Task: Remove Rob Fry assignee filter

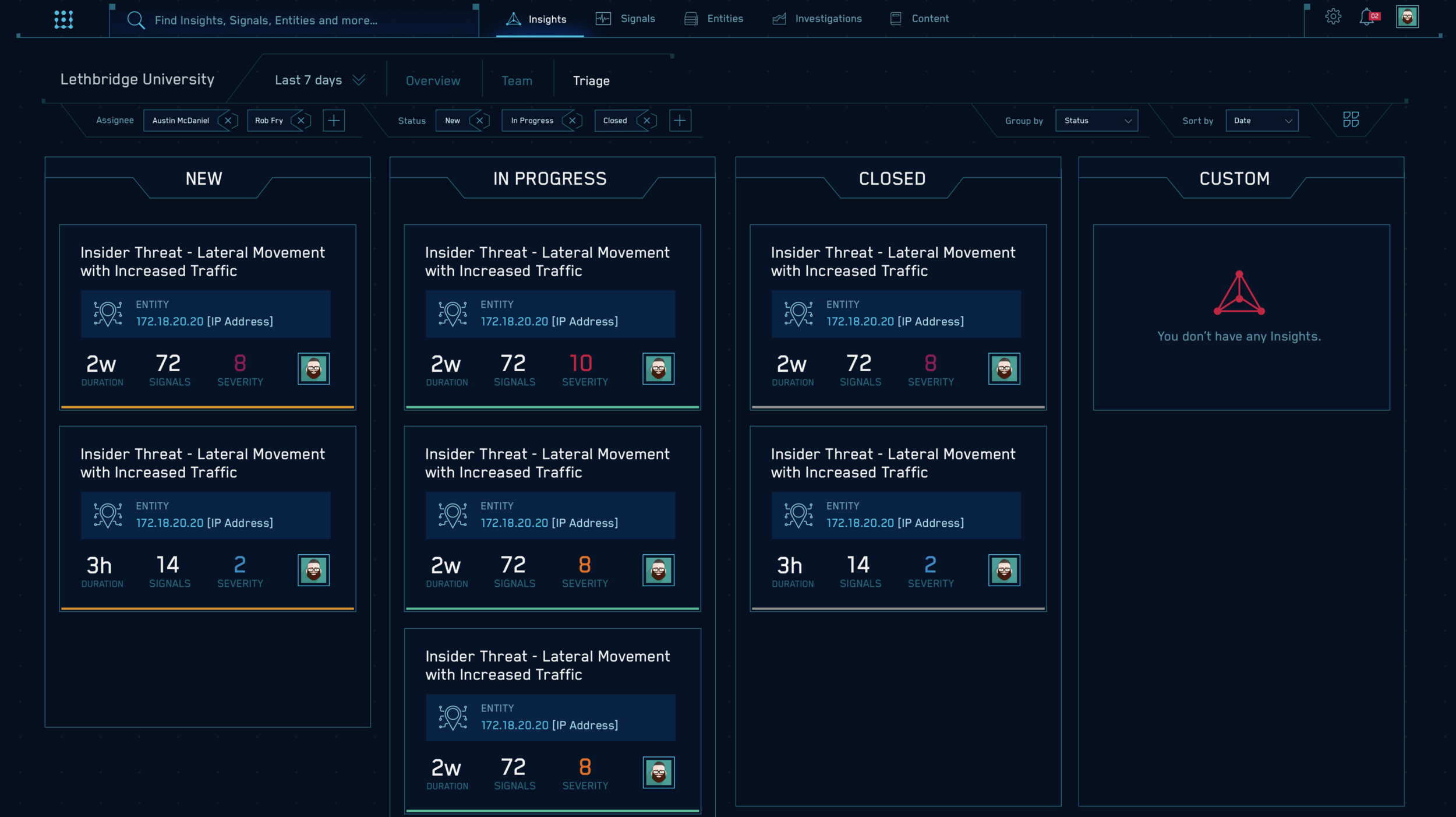Action: pyautogui.click(x=301, y=121)
